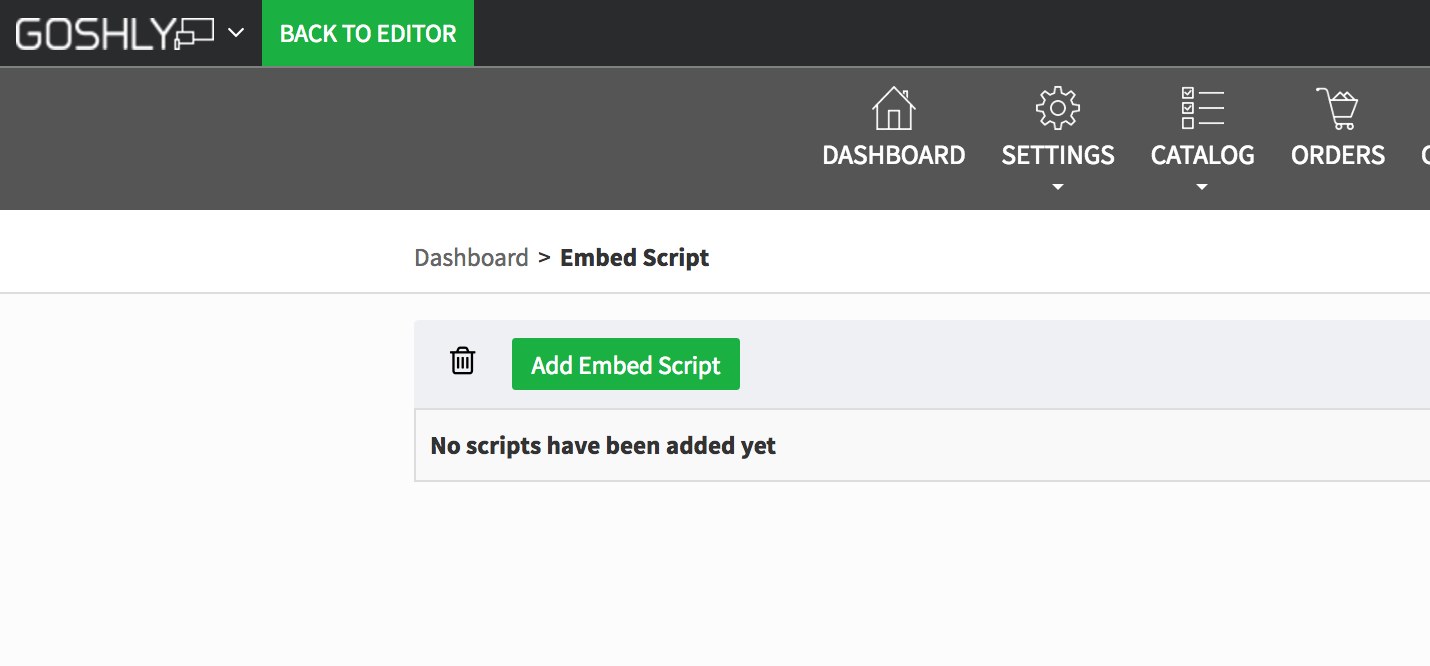Open the chevron dropdown beside the GOSHLY logo
The width and height of the screenshot is (1430, 666).
[236, 33]
